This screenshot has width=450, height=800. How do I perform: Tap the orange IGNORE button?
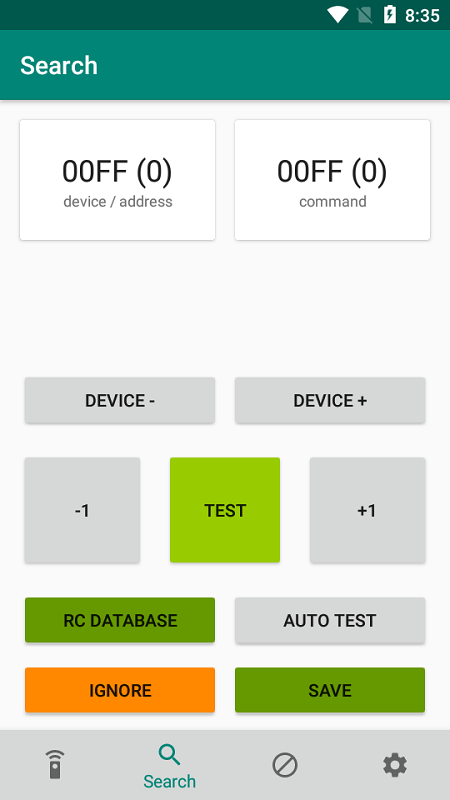(x=120, y=690)
